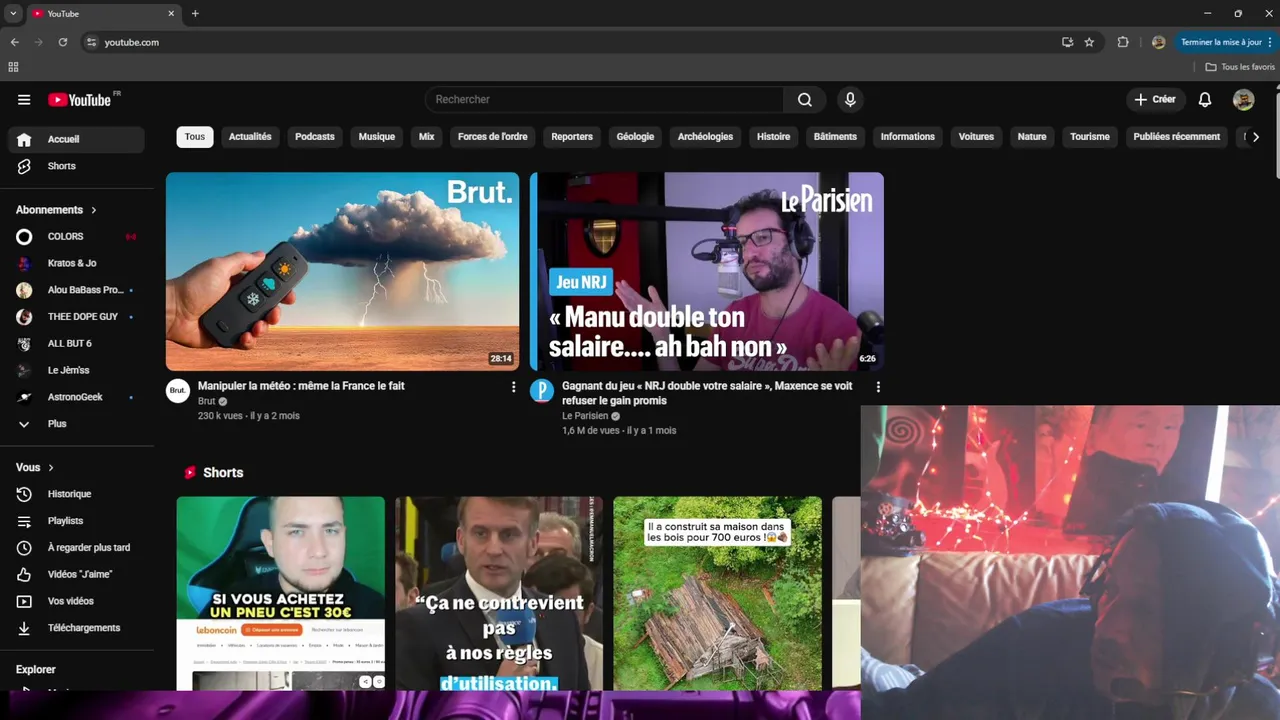Open Vidéos "J'aime" list

click(x=76, y=575)
